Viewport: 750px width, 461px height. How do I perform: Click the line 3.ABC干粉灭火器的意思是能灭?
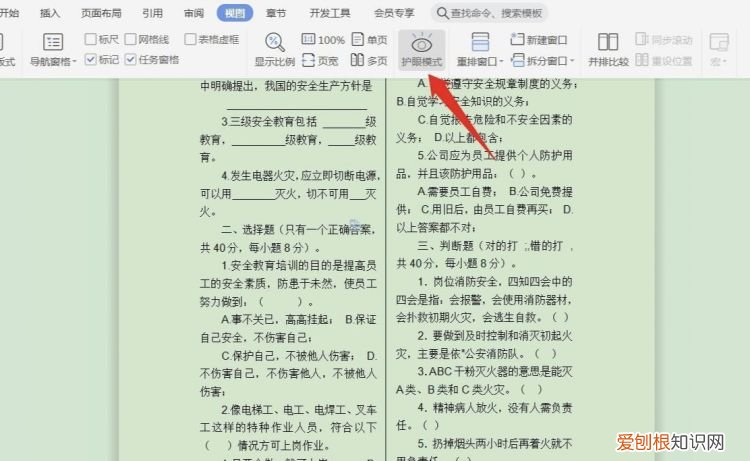pyautogui.click(x=495, y=372)
